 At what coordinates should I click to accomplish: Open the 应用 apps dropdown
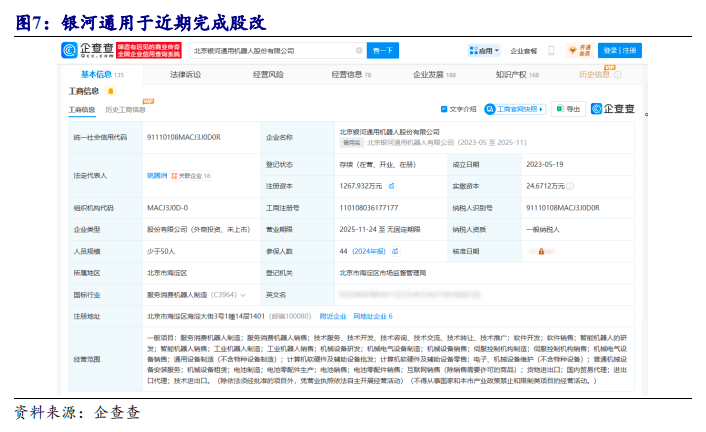point(483,50)
